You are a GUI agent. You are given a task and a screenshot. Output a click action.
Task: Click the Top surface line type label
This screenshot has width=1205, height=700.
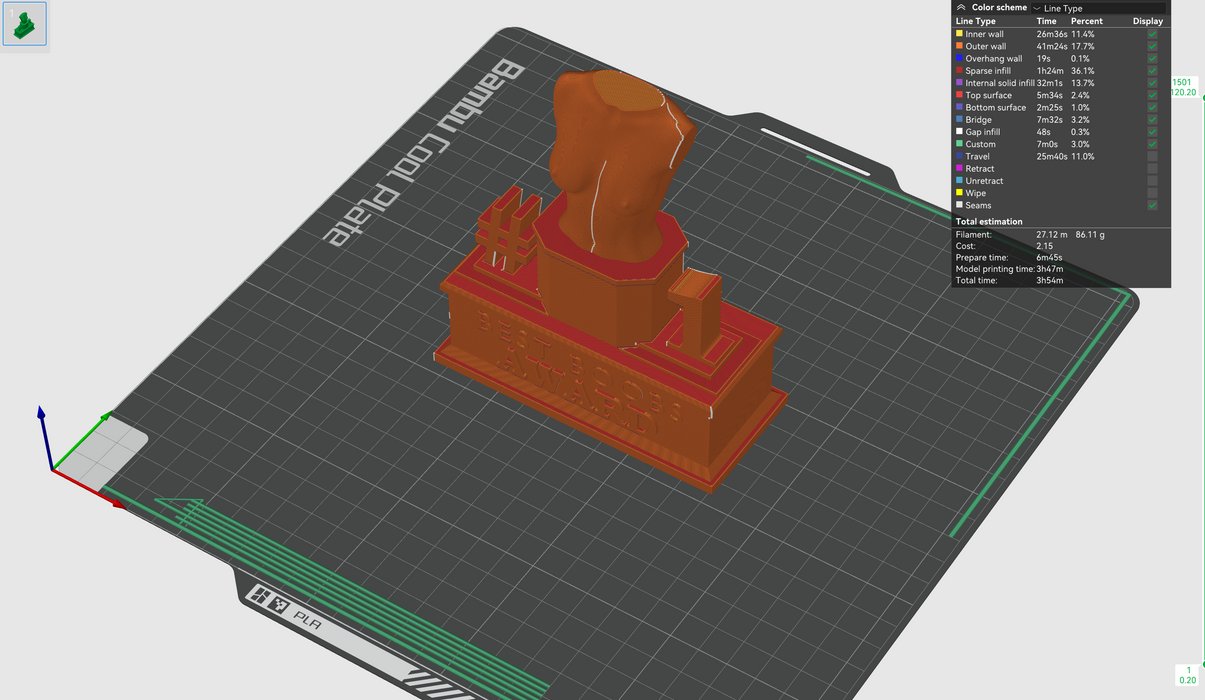pos(988,95)
